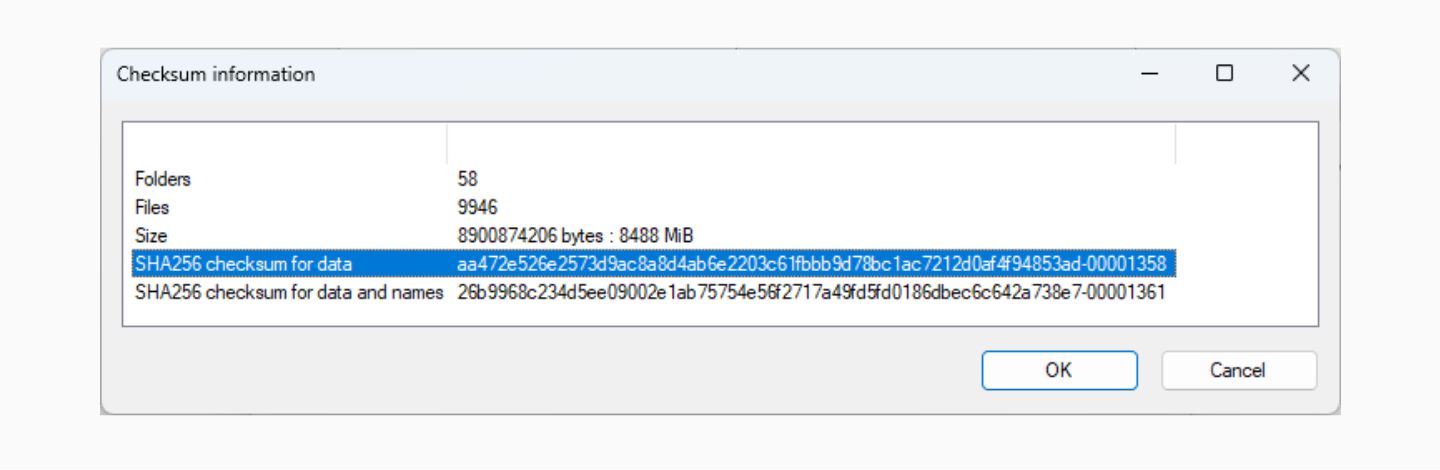Click the folder count value 58
Screen dimensions: 1440x470
coord(468,179)
